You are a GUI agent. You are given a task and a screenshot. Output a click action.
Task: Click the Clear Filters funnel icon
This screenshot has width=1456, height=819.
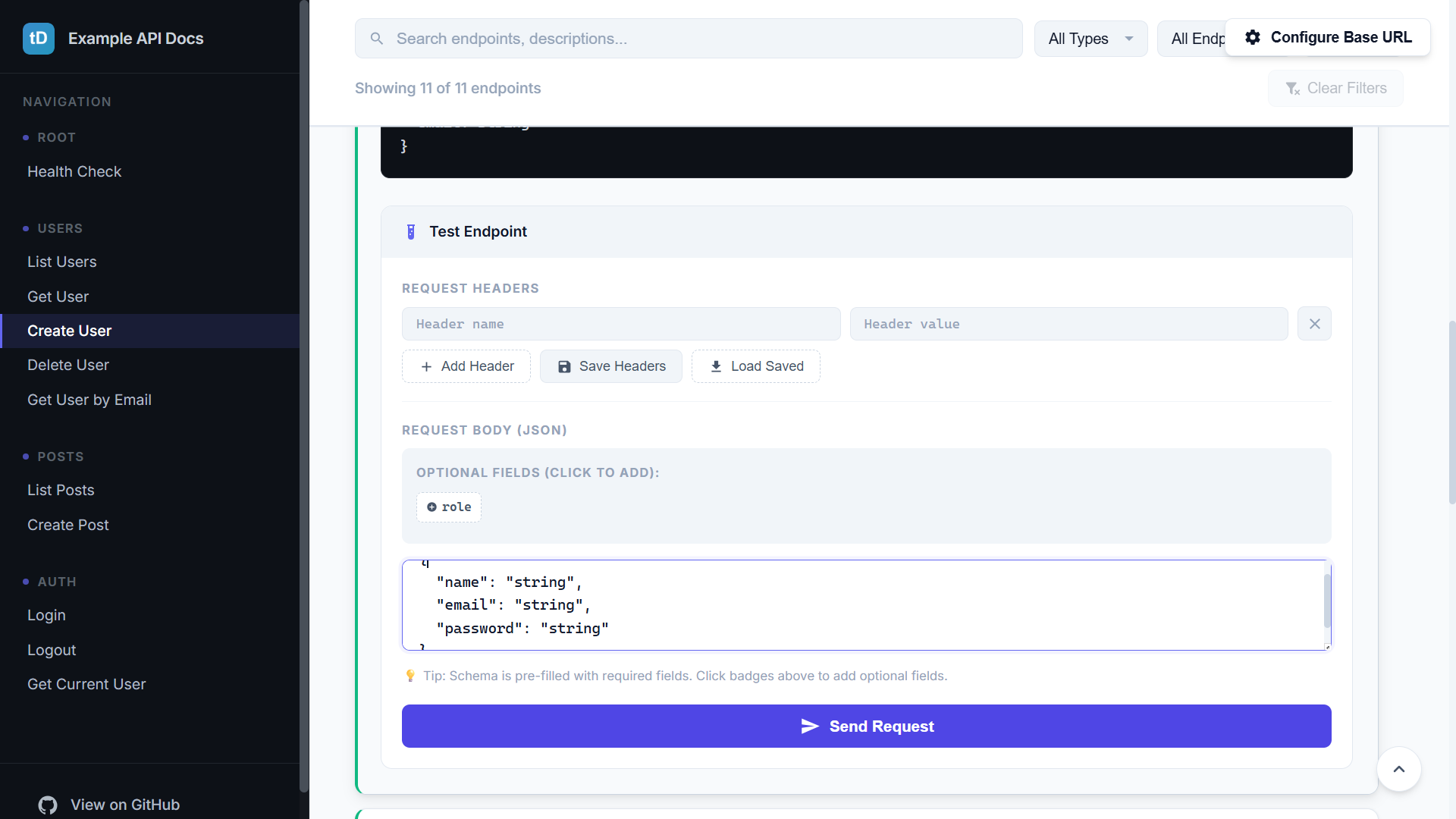click(1293, 89)
